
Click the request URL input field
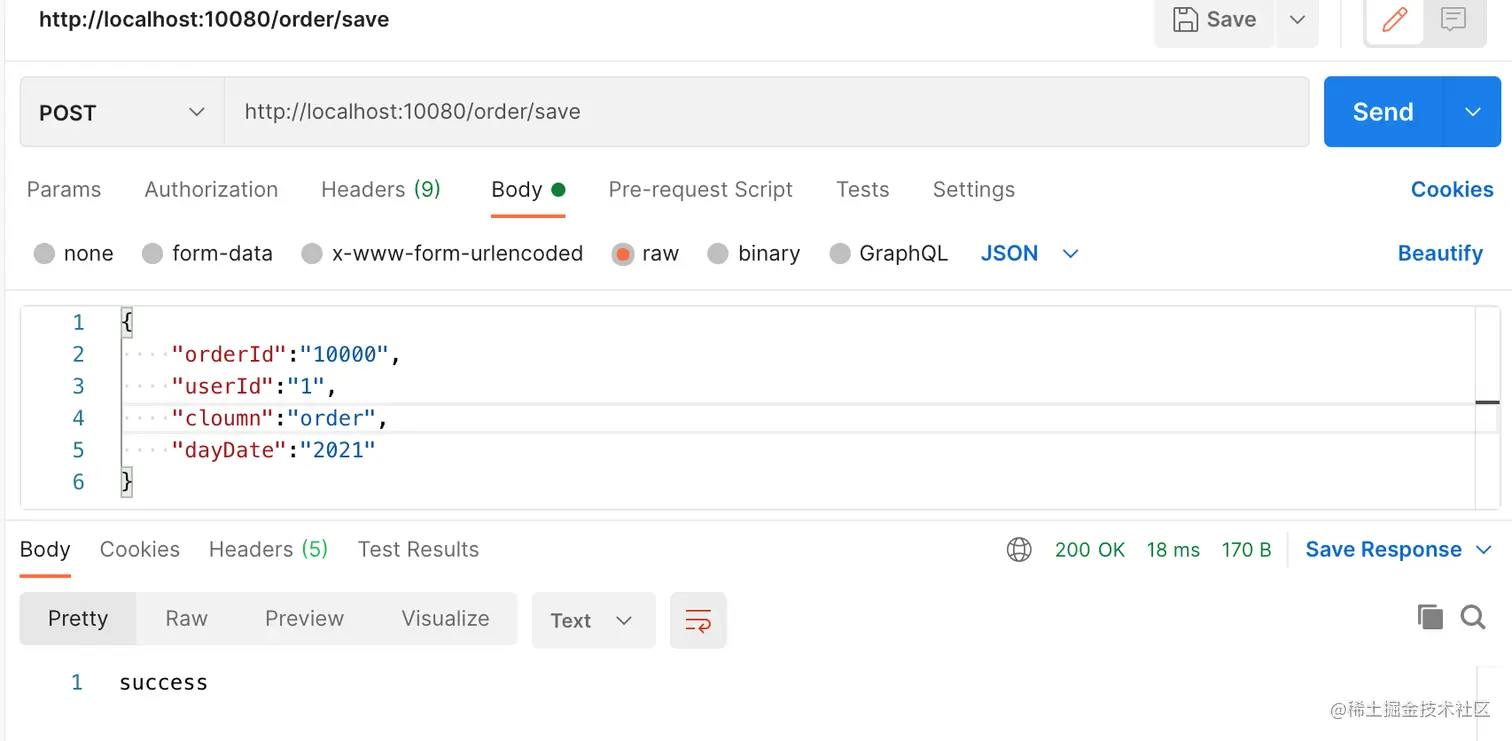tap(766, 112)
